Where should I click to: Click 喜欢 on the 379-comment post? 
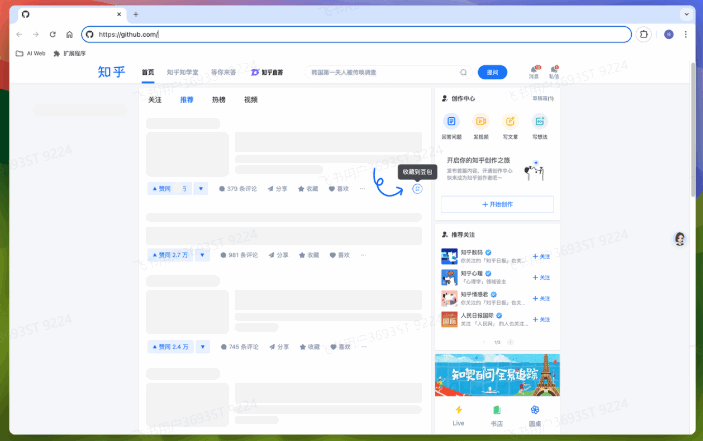(339, 189)
